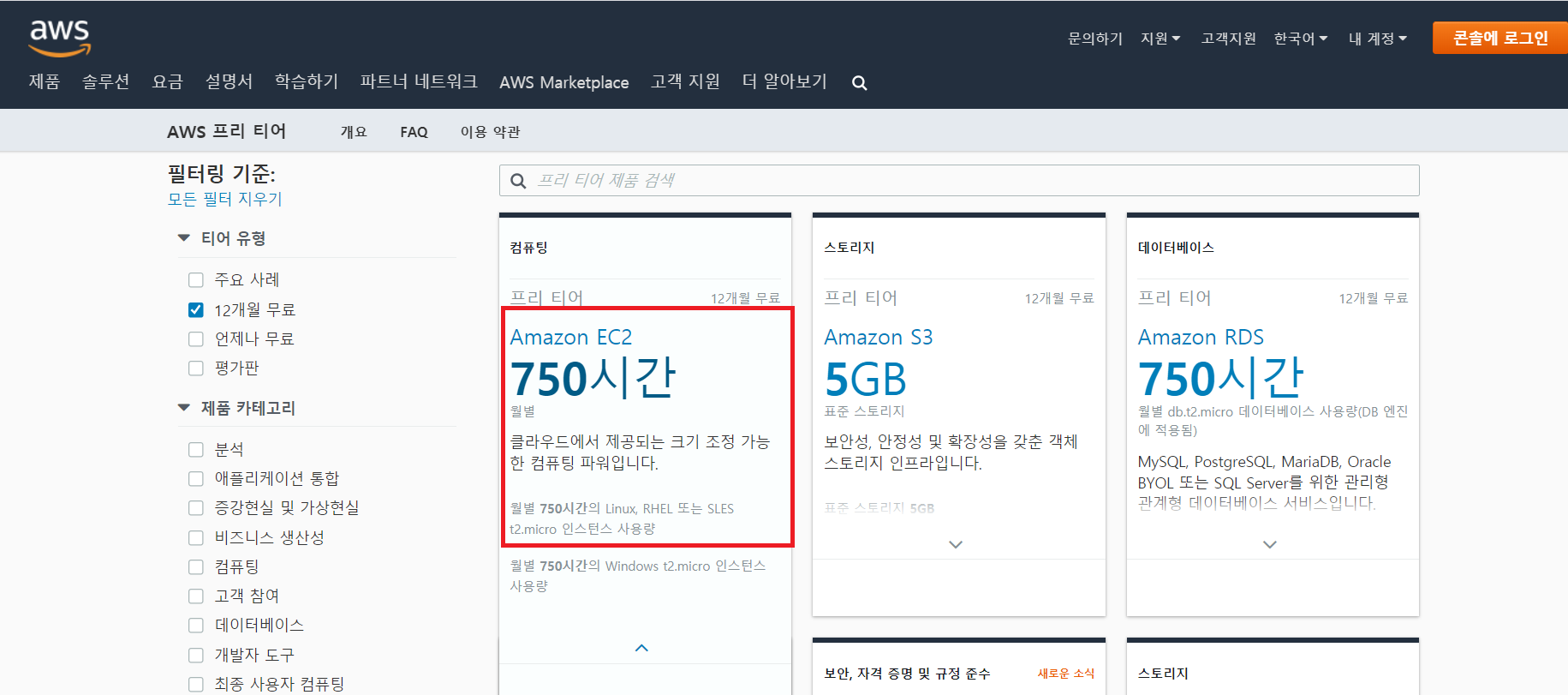
Task: Open the 파트너 네트워크 menu
Action: [419, 81]
